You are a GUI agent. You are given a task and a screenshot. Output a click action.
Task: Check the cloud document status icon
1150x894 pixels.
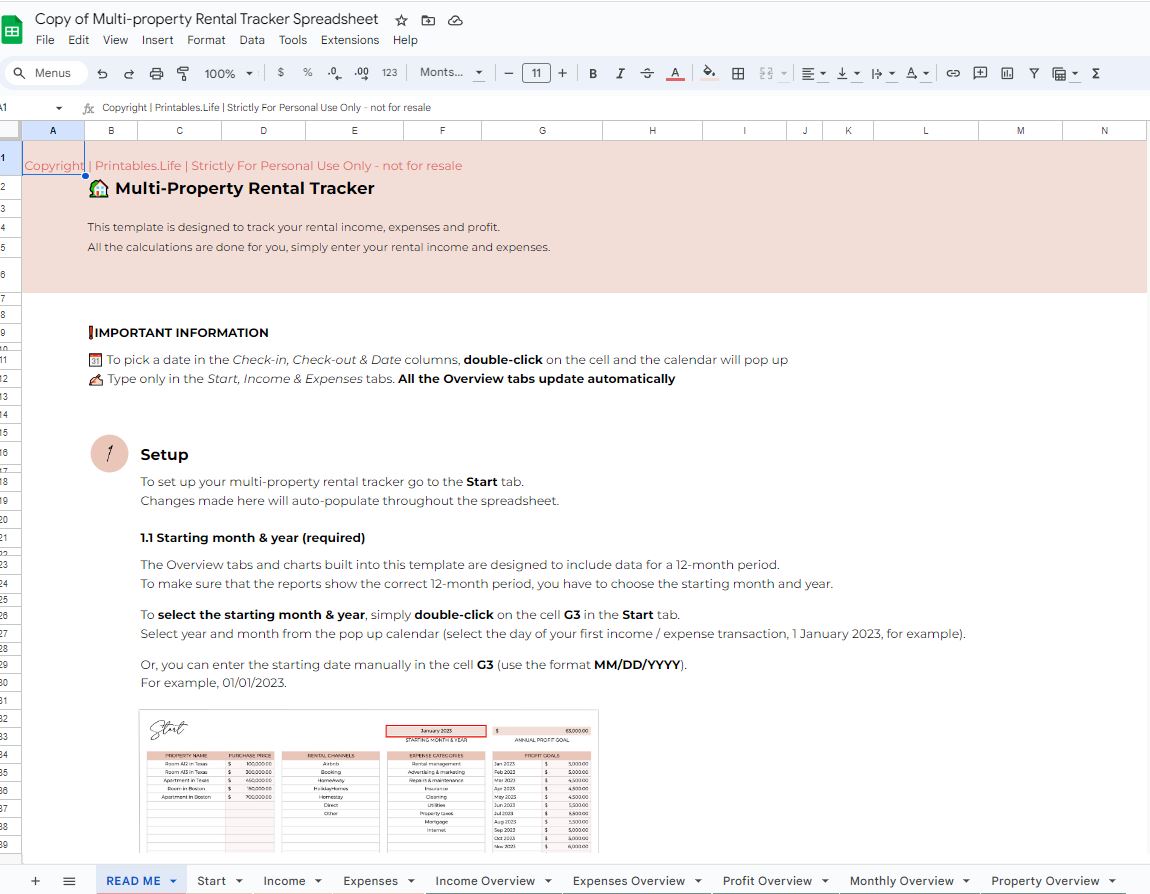[x=455, y=21]
